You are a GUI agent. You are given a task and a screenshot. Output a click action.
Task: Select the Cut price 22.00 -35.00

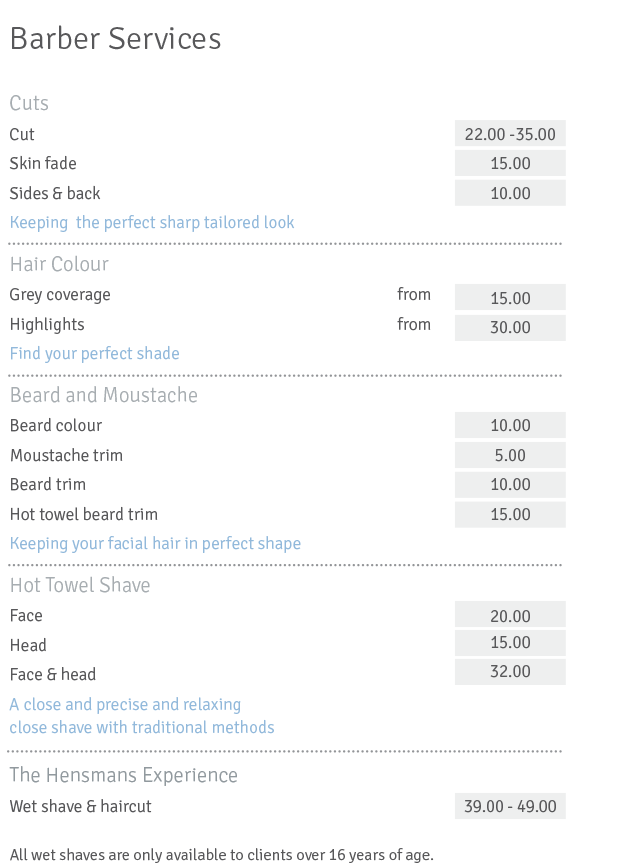coord(510,134)
